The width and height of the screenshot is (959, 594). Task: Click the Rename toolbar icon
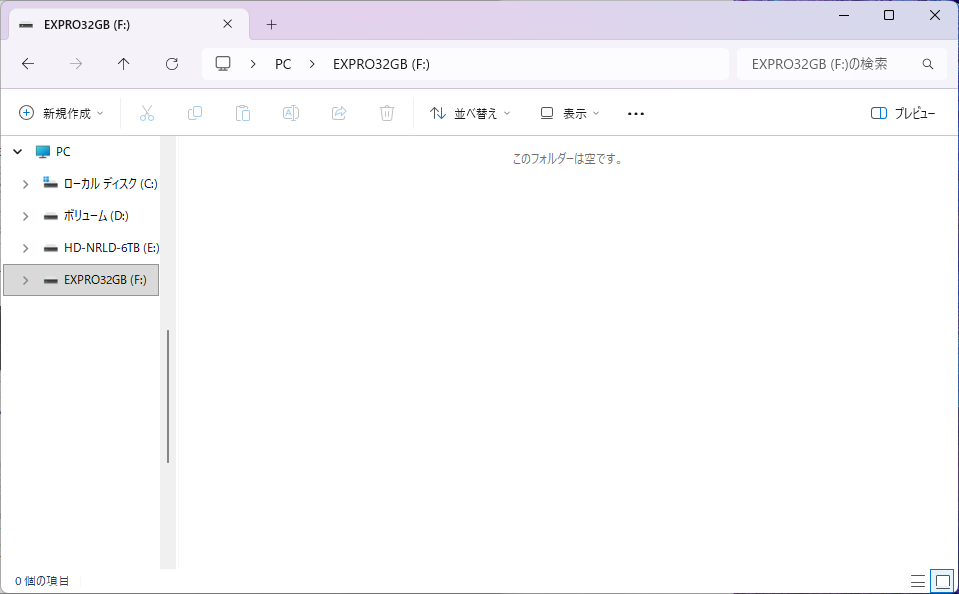coord(291,114)
